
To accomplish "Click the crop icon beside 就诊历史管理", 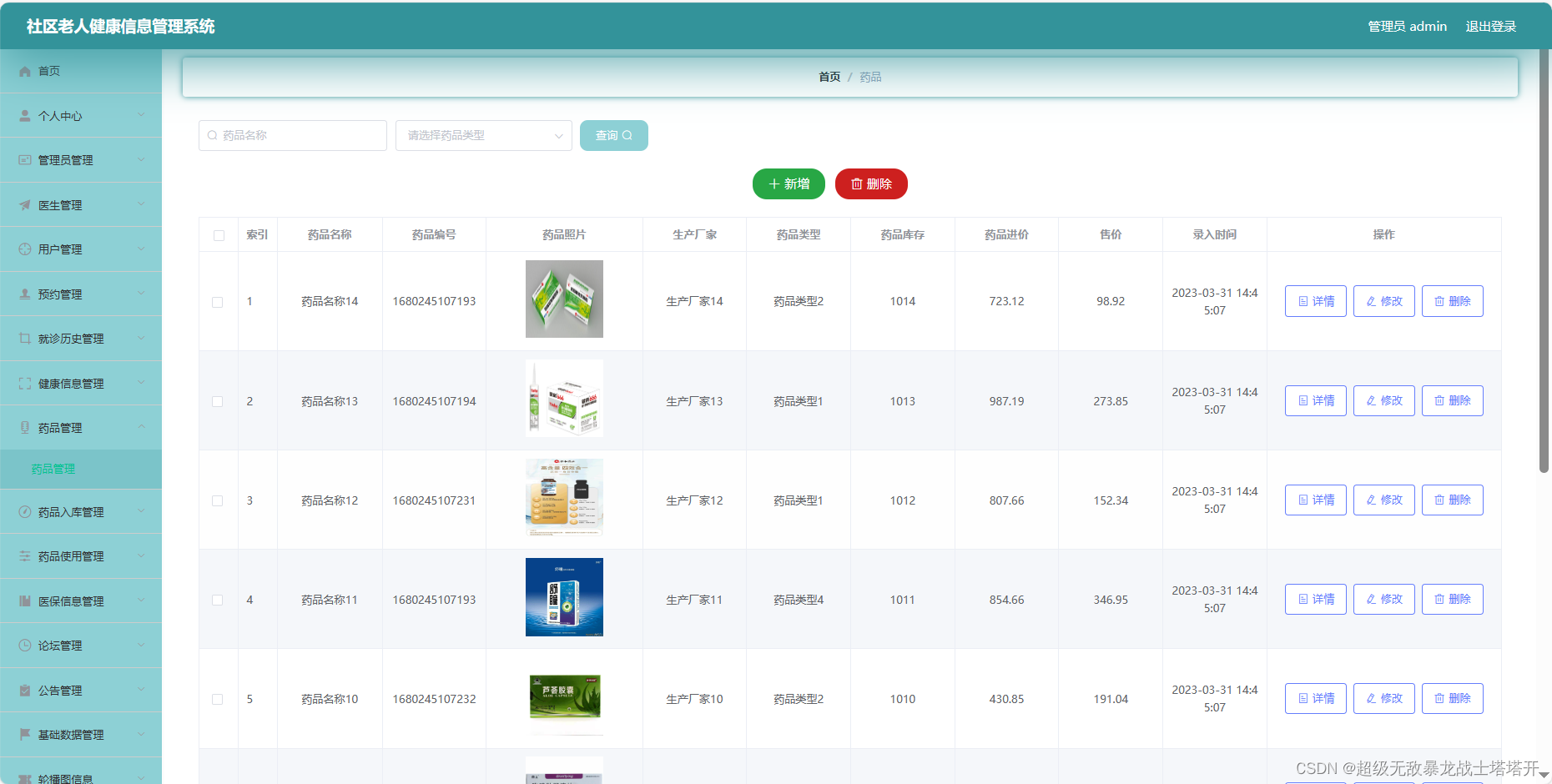I will click(25, 339).
